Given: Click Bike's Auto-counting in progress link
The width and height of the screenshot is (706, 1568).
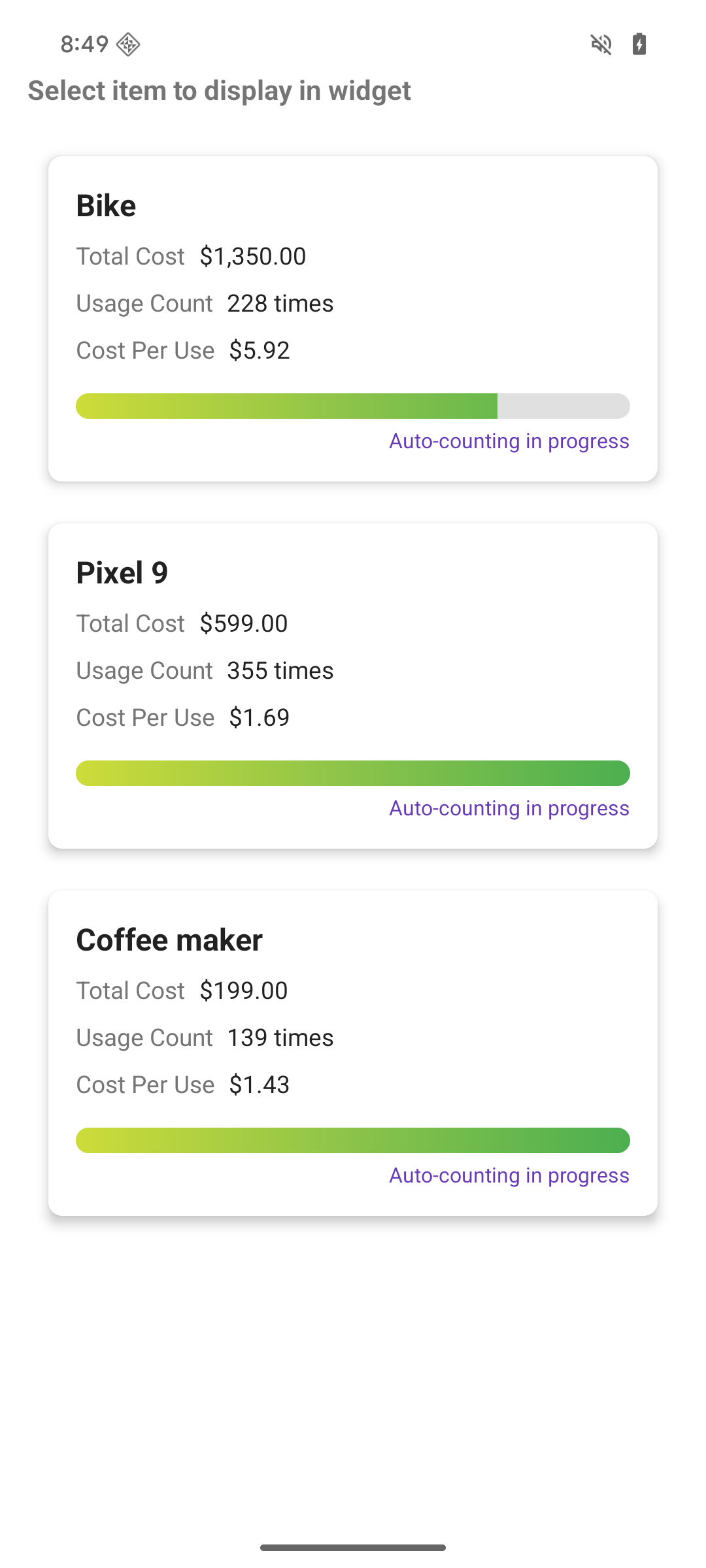Looking at the screenshot, I should tap(509, 441).
